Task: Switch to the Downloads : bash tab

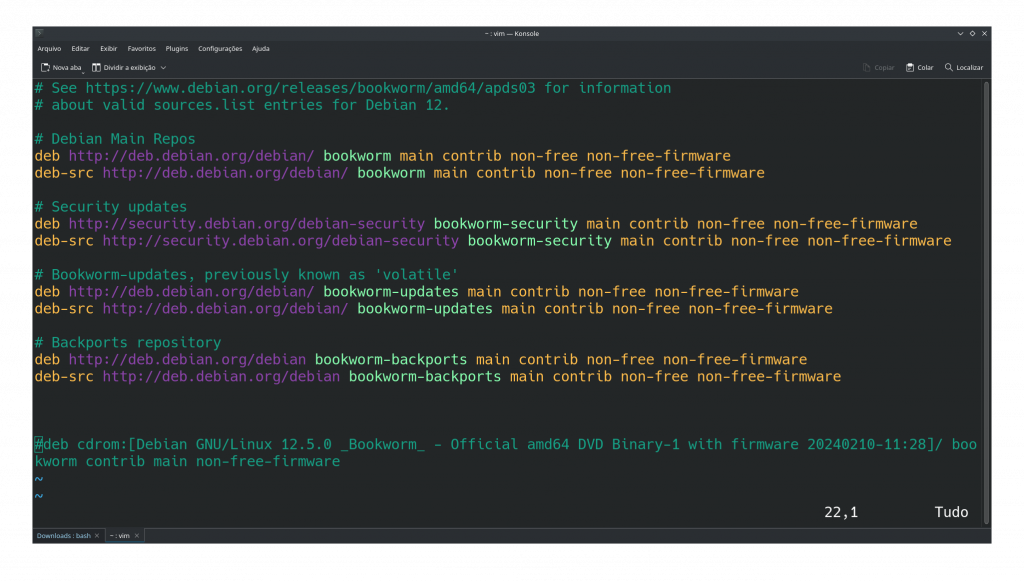Action: 64,536
